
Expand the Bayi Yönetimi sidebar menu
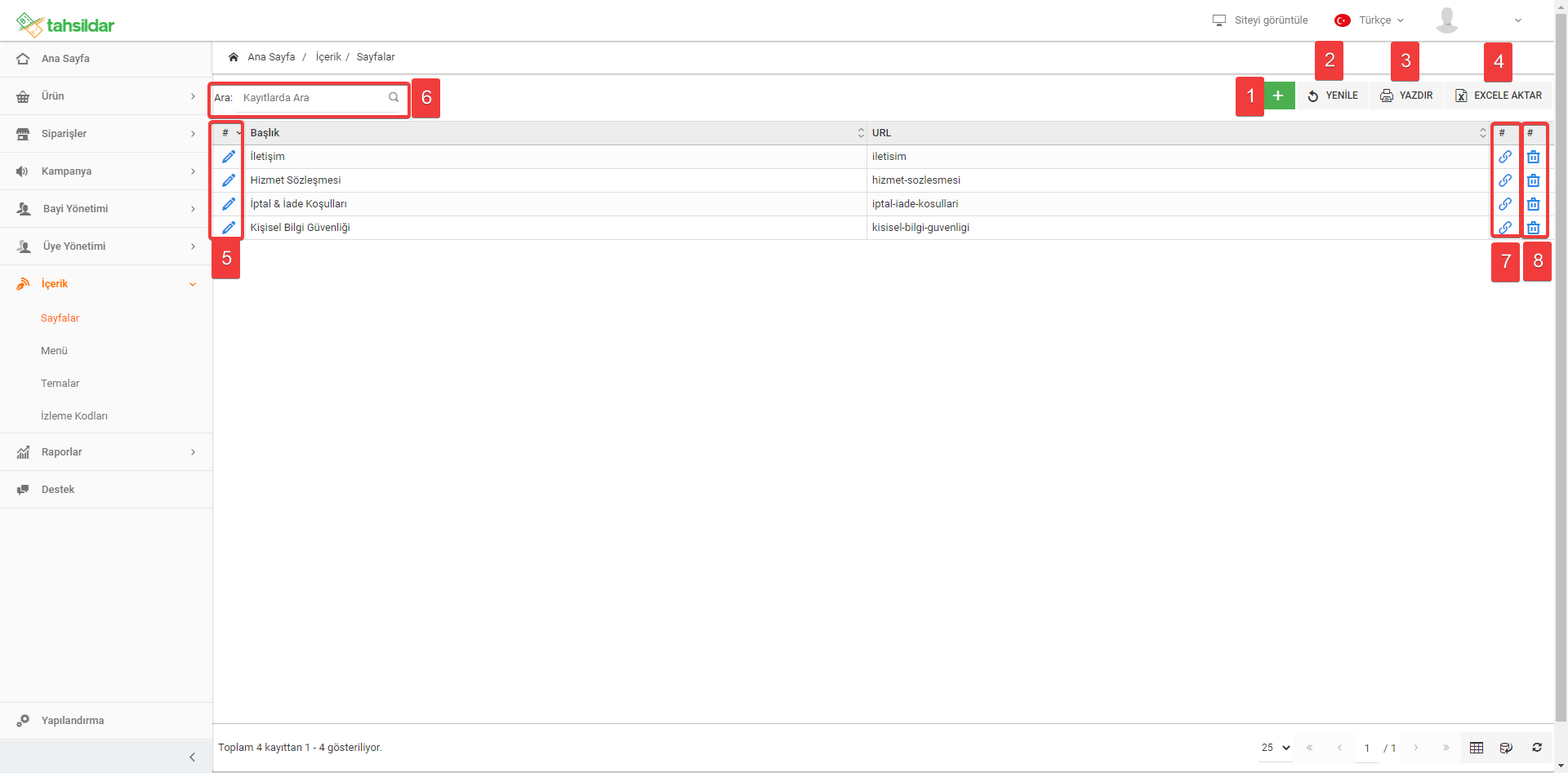click(x=106, y=209)
